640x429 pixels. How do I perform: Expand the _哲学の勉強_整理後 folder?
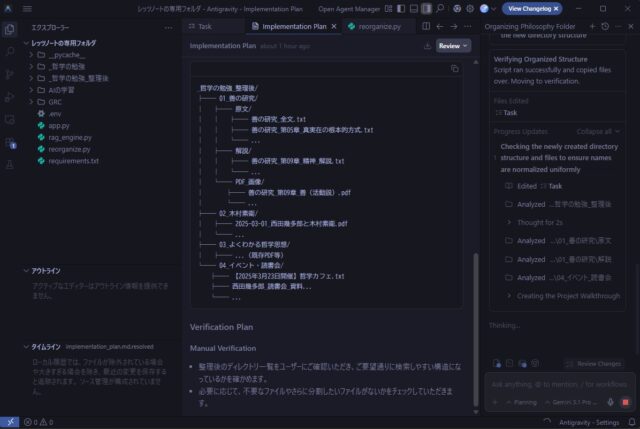point(78,78)
